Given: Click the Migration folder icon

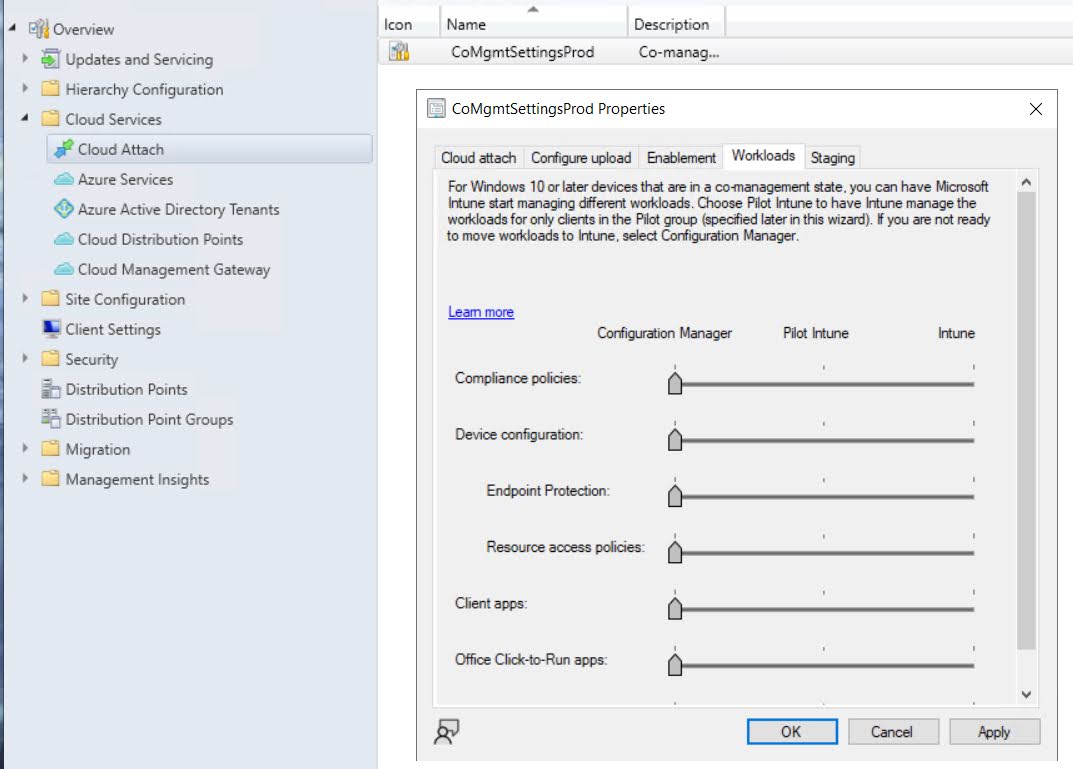Looking at the screenshot, I should [x=51, y=449].
